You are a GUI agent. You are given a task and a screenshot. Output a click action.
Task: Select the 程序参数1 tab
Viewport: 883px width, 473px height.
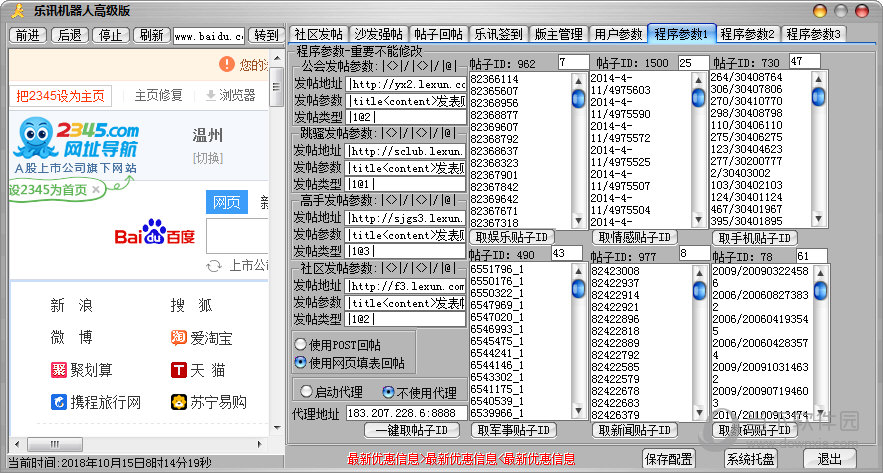(x=681, y=34)
